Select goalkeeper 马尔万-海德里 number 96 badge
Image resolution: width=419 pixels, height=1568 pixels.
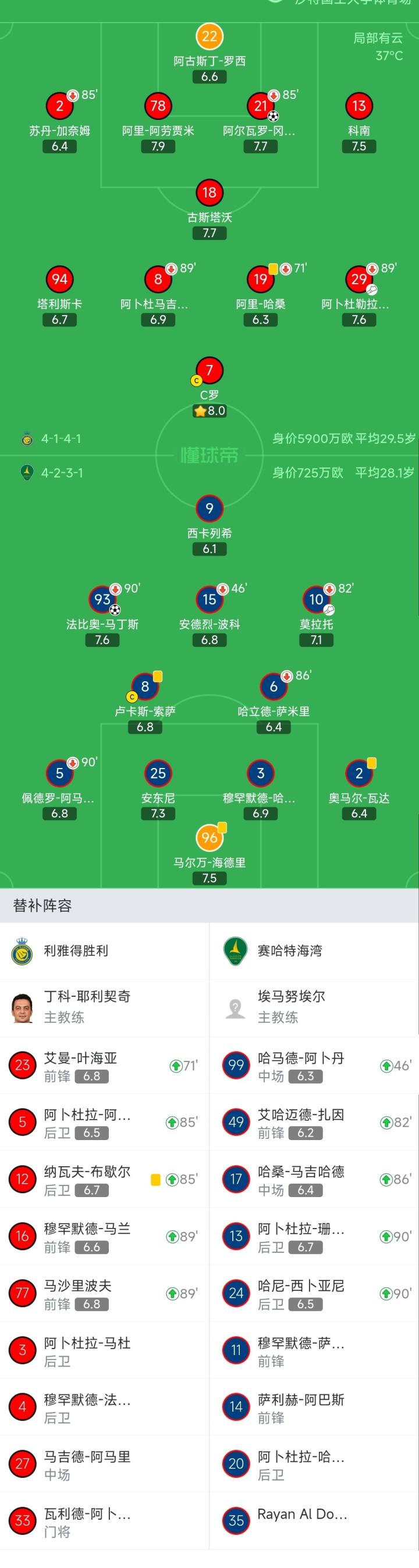click(209, 838)
